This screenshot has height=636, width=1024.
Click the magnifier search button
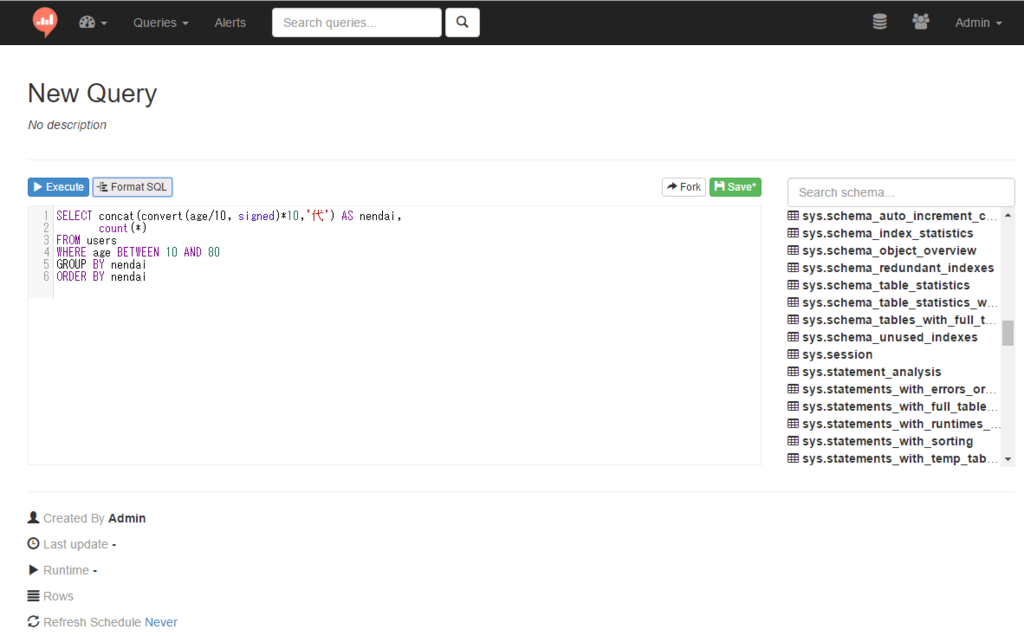(462, 22)
